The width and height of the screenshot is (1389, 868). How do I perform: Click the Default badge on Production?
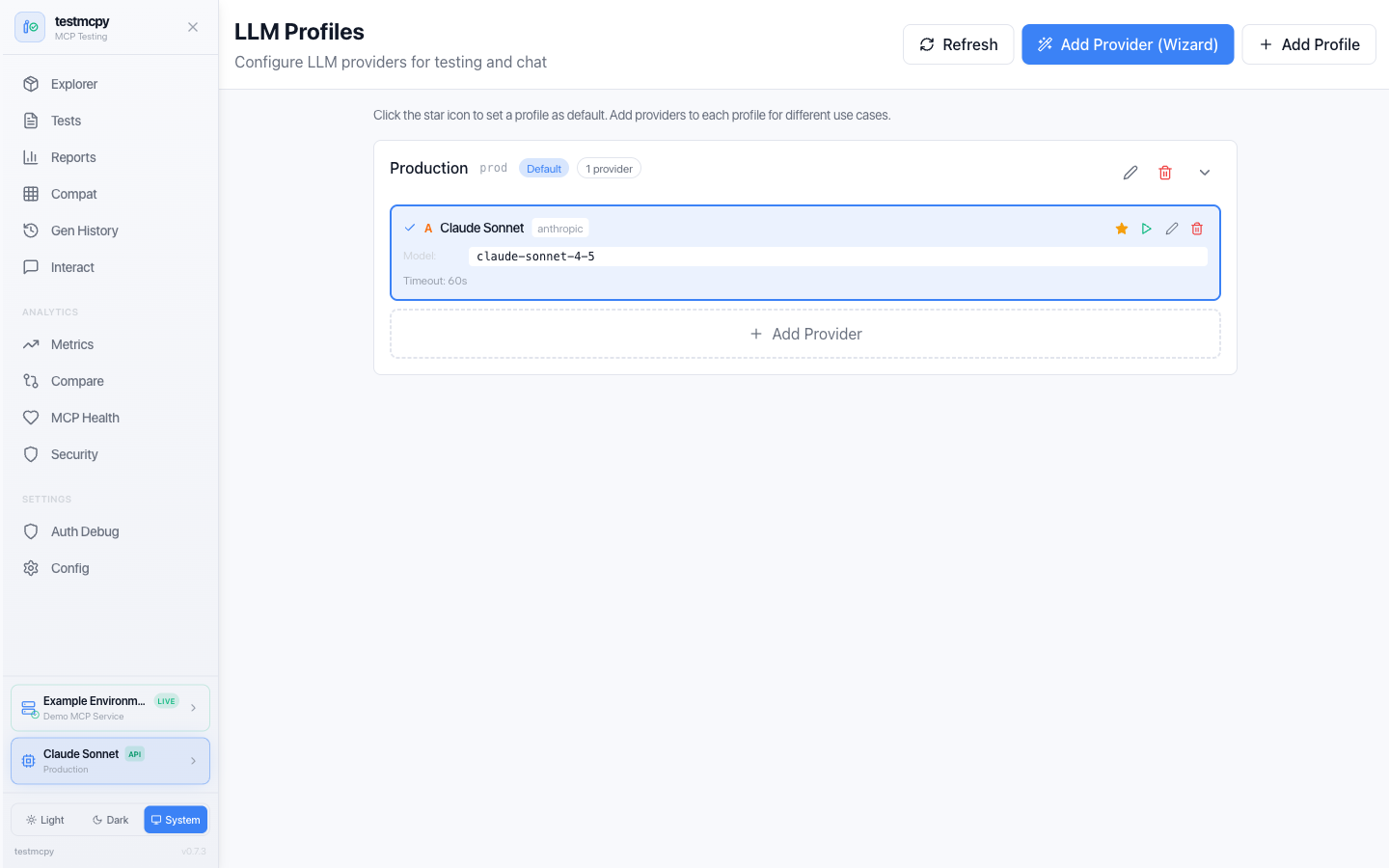544,169
